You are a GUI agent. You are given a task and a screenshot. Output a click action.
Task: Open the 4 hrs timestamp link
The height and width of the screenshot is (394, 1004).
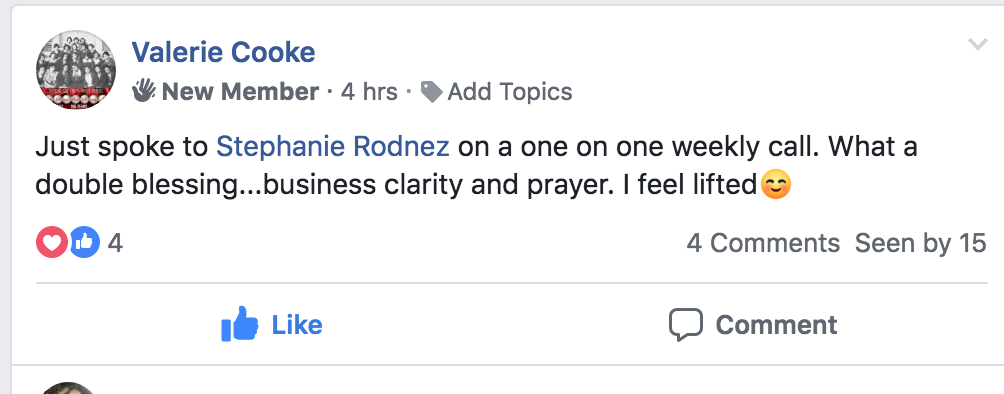[x=369, y=92]
